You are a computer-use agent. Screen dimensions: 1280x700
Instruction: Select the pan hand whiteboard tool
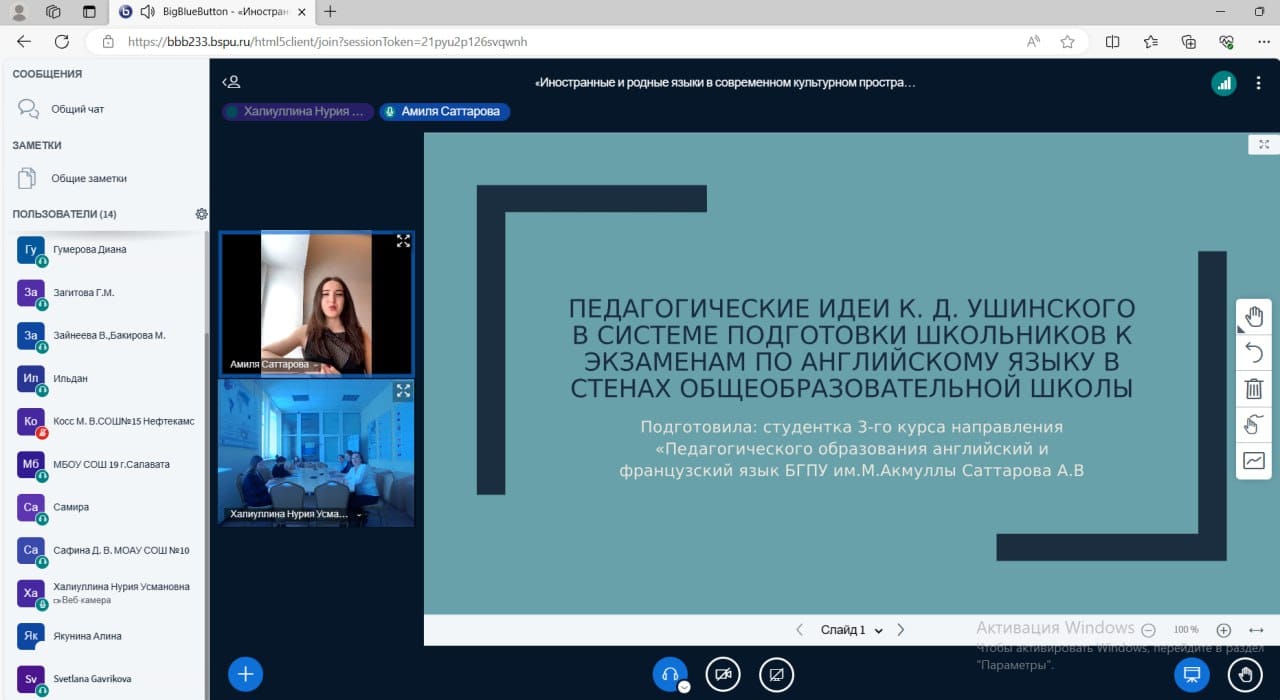pos(1253,318)
